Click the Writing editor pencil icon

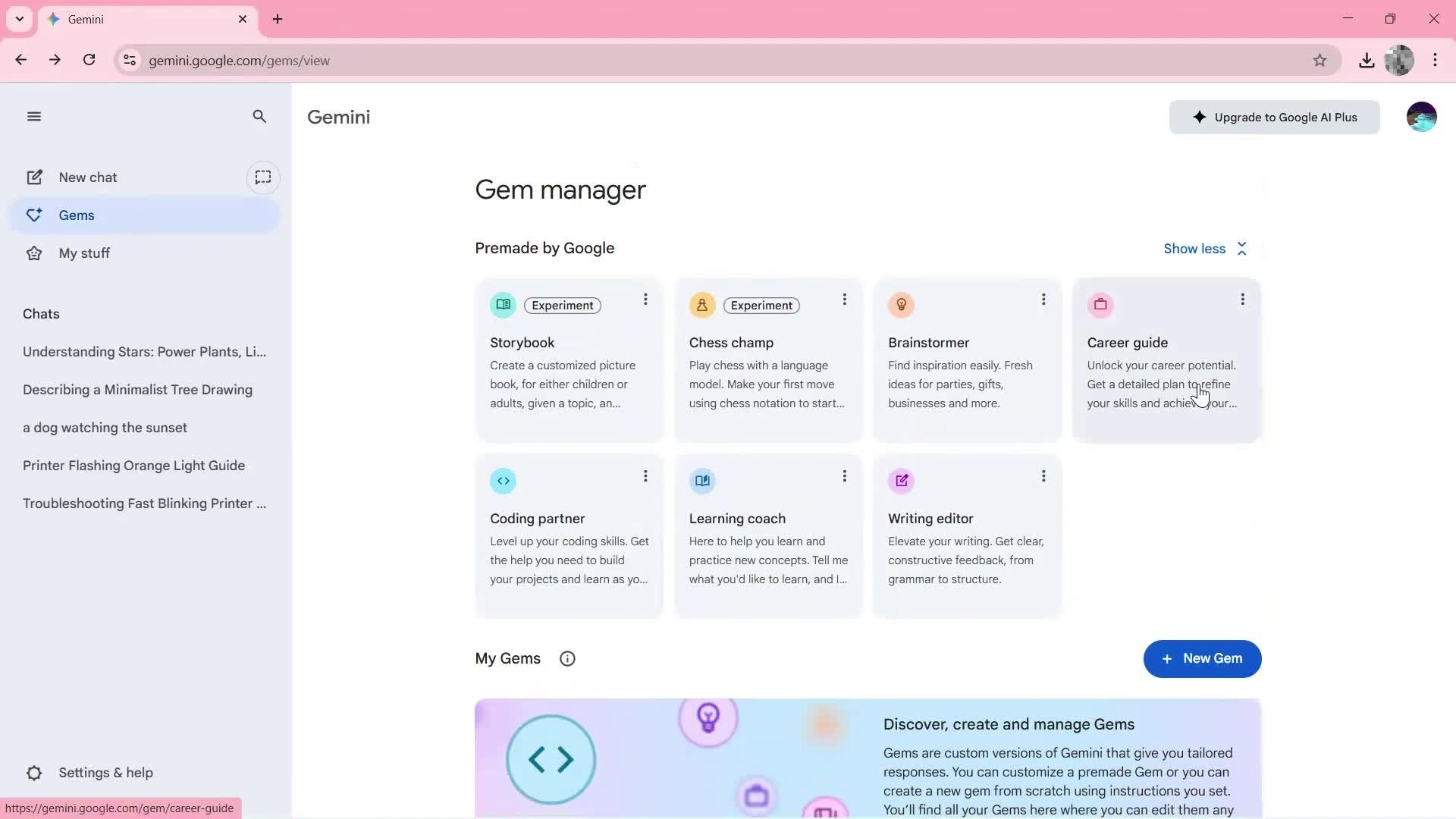(x=901, y=481)
